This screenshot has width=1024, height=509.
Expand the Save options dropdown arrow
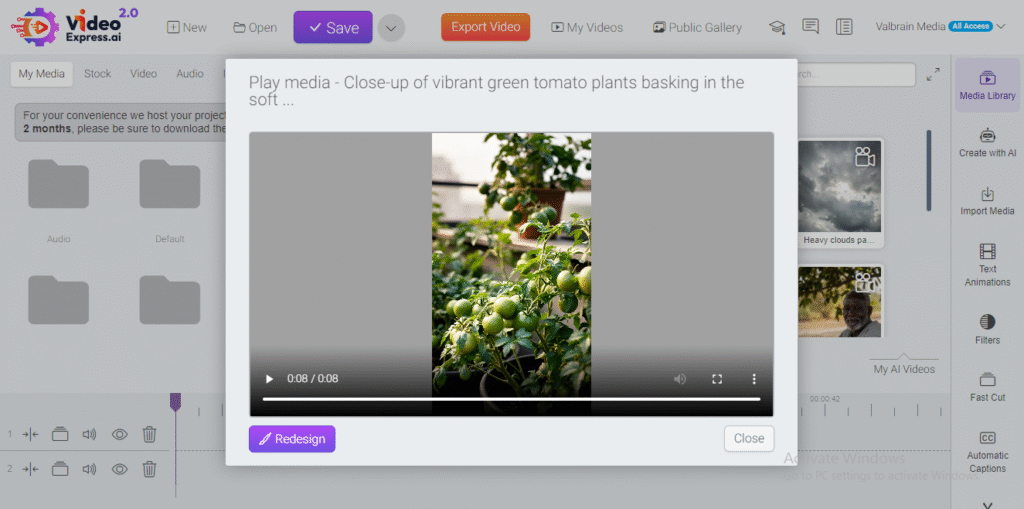pyautogui.click(x=391, y=28)
